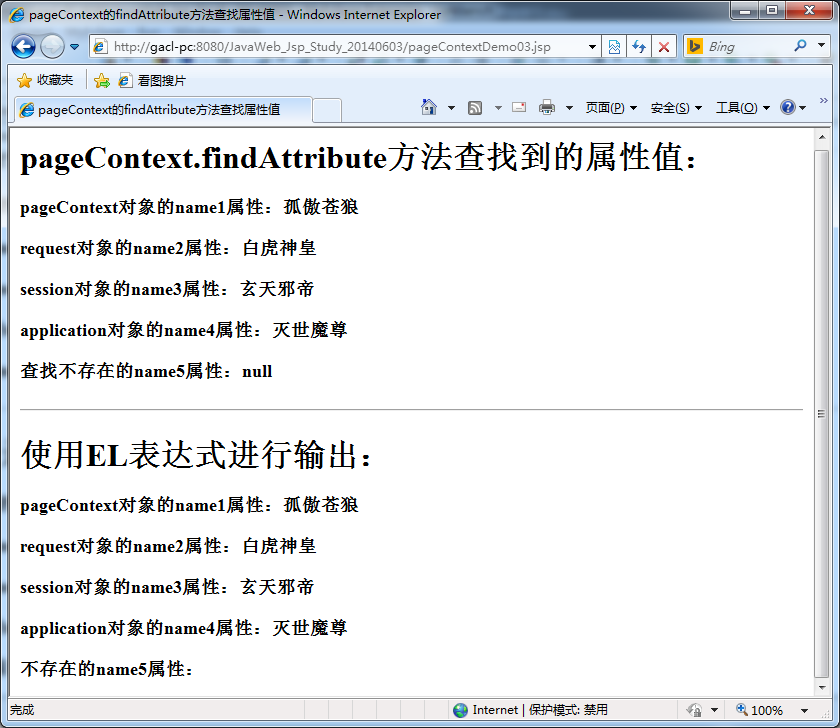Click the 使用EL表达式进行输出 heading
This screenshot has width=840, height=728.
tap(196, 455)
